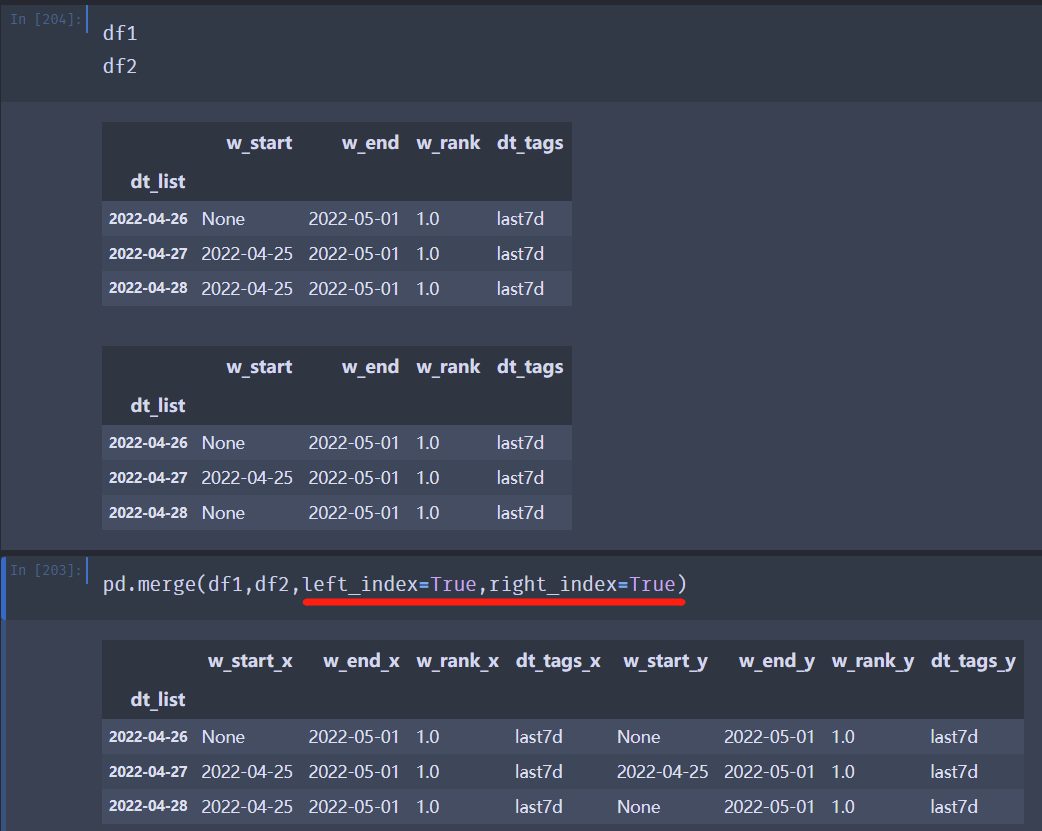Click dt_tags_x header in merged table
This screenshot has width=1042, height=831.
(558, 661)
